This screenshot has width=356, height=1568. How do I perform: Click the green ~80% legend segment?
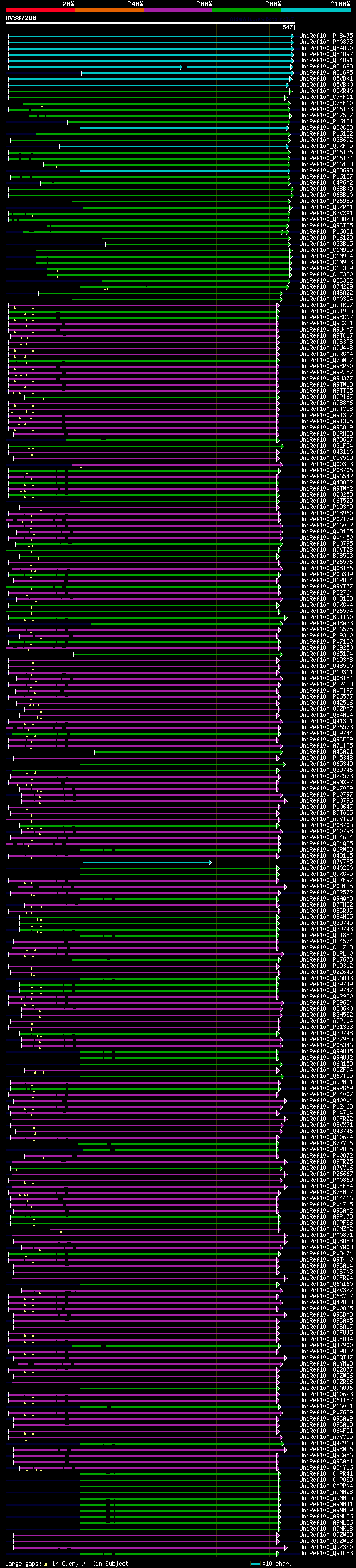click(247, 10)
